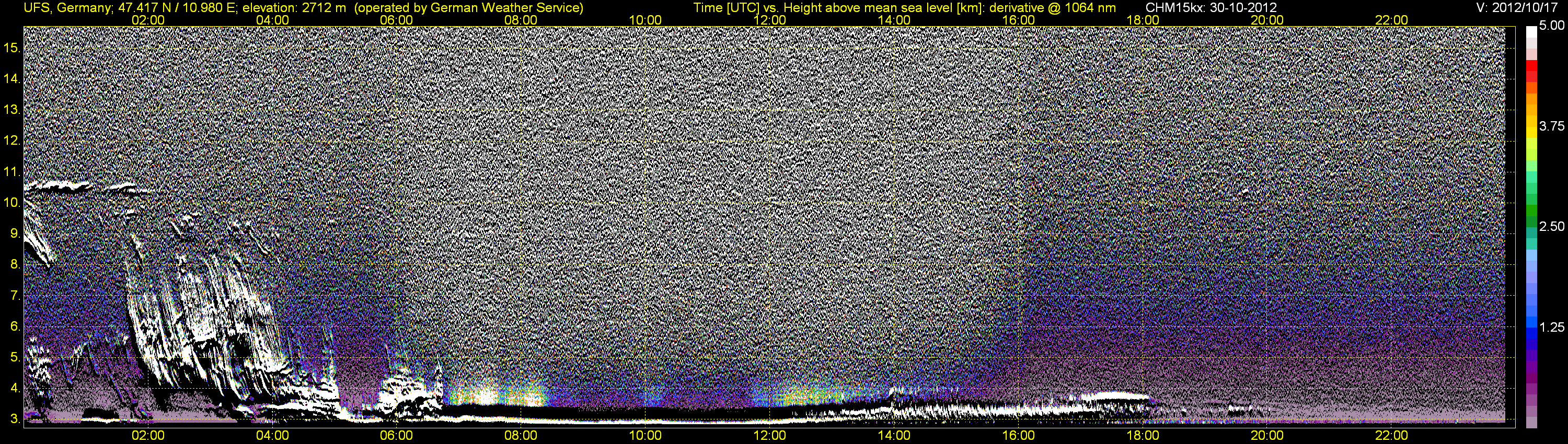
Task: Click the station title "UFS, Germany" text
Action: pyautogui.click(x=67, y=8)
